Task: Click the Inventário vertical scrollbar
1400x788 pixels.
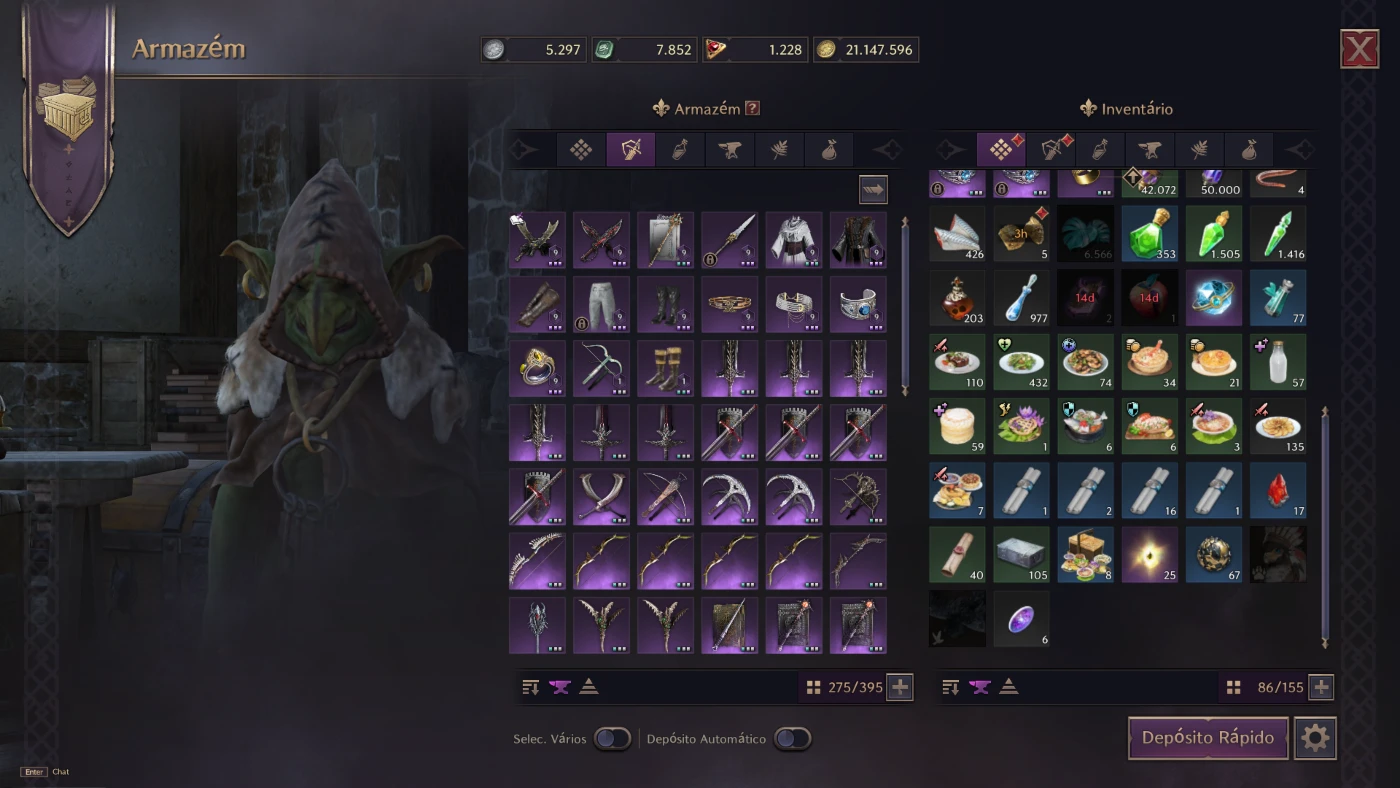Action: [x=1325, y=526]
